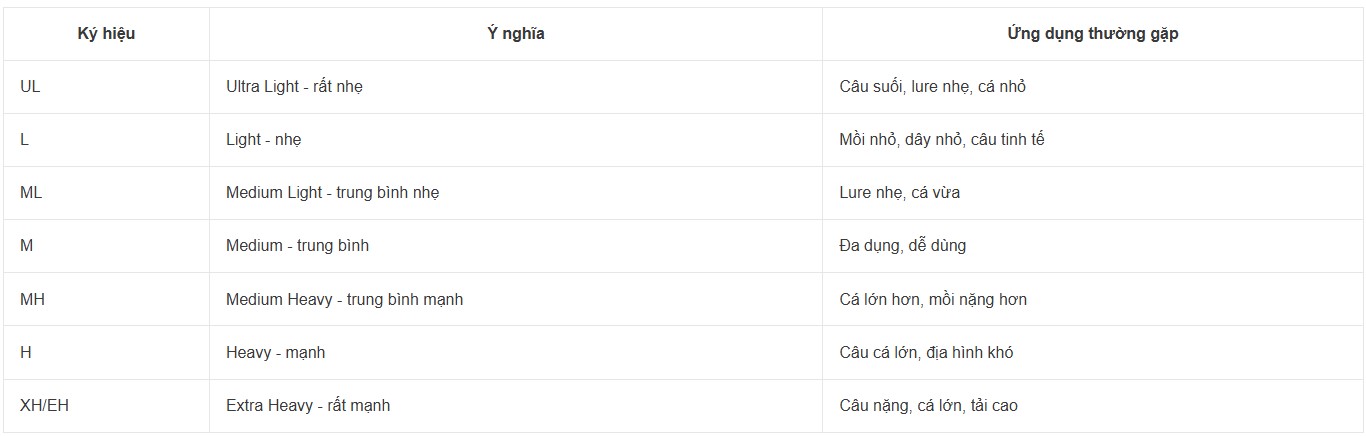The image size is (1366, 436).
Task: Click the 'Ứng dụng thường gặp' header
Action: [x=1093, y=34]
